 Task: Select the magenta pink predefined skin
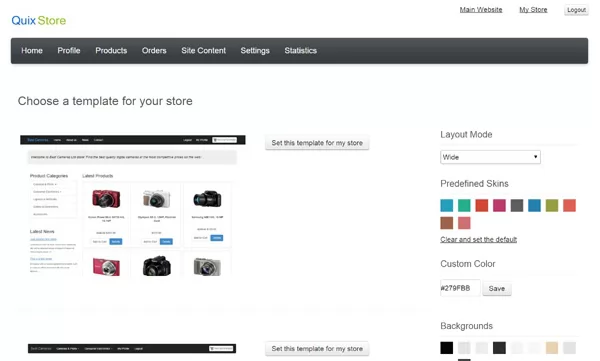[x=499, y=206]
